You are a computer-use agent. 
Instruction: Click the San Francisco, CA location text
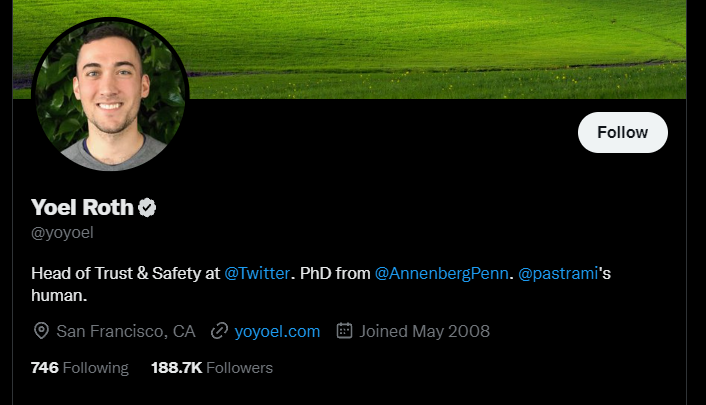pos(126,332)
